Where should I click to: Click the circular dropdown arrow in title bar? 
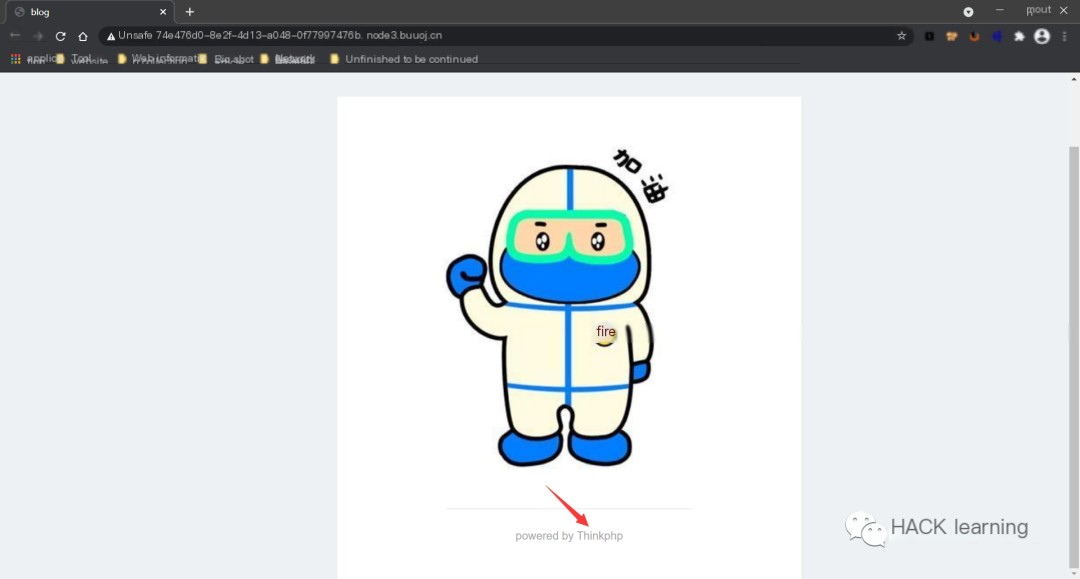pos(968,12)
